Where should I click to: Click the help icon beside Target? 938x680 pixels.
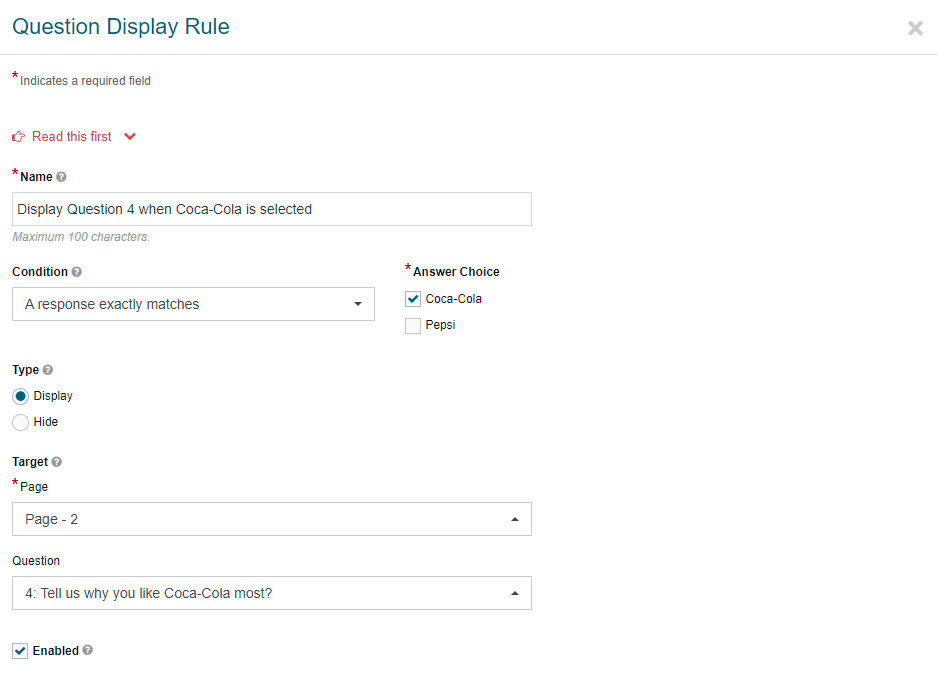(56, 462)
